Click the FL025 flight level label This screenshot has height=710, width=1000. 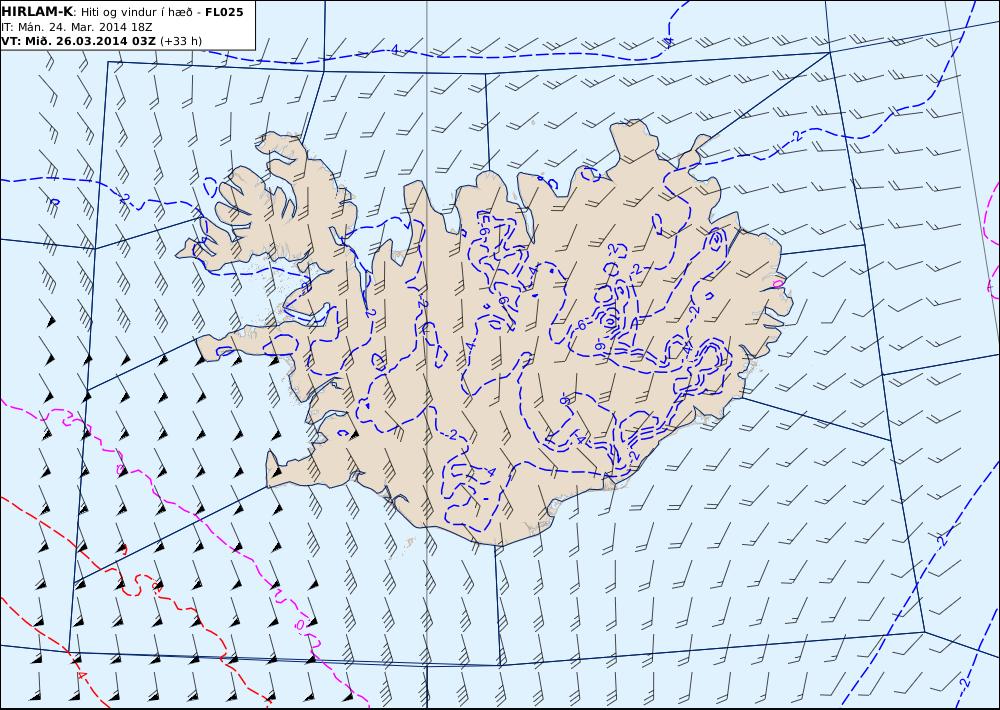[x=224, y=11]
